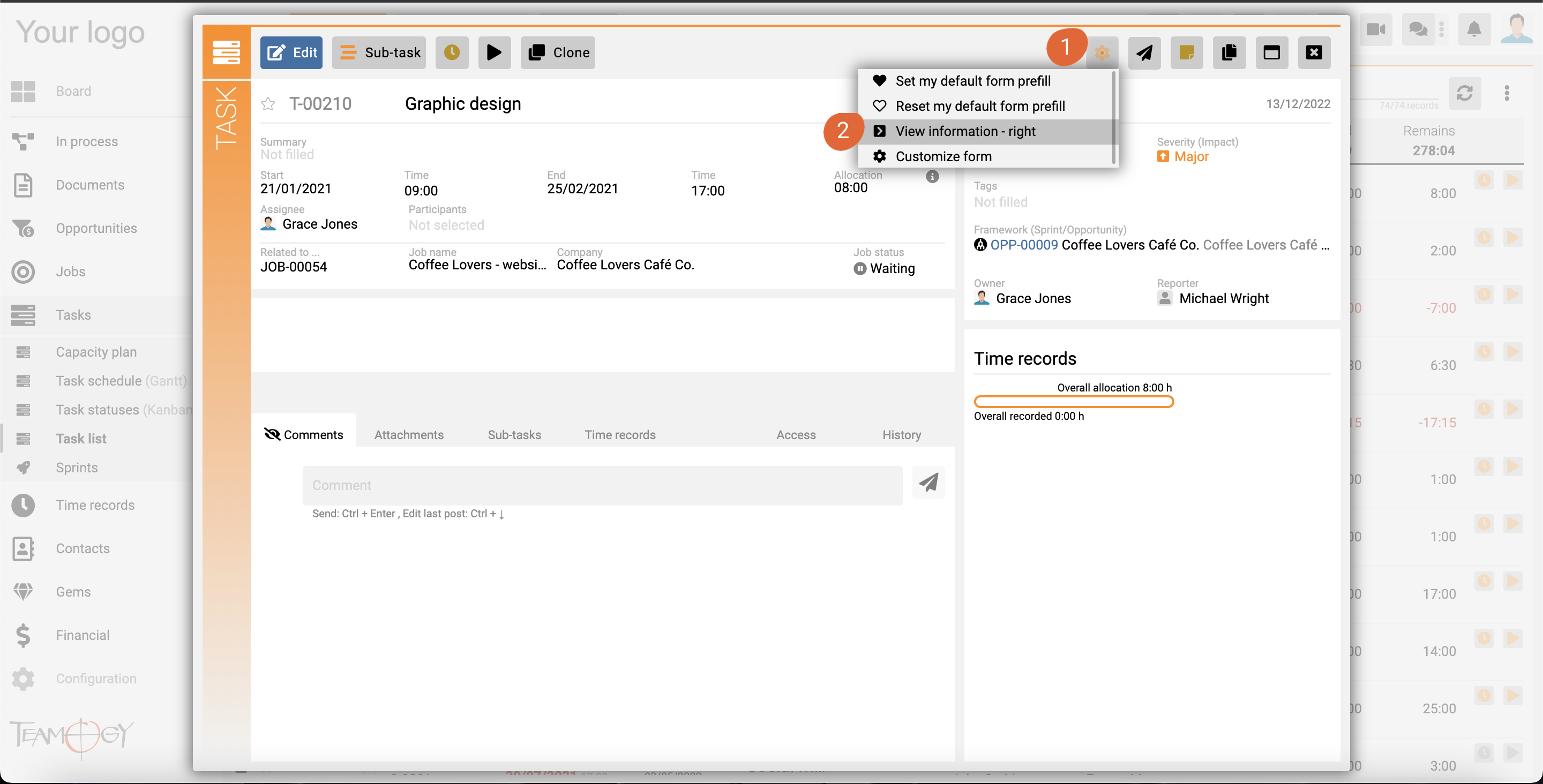The image size is (1543, 784).
Task: Open the user avatar profile menu
Action: point(1517,29)
